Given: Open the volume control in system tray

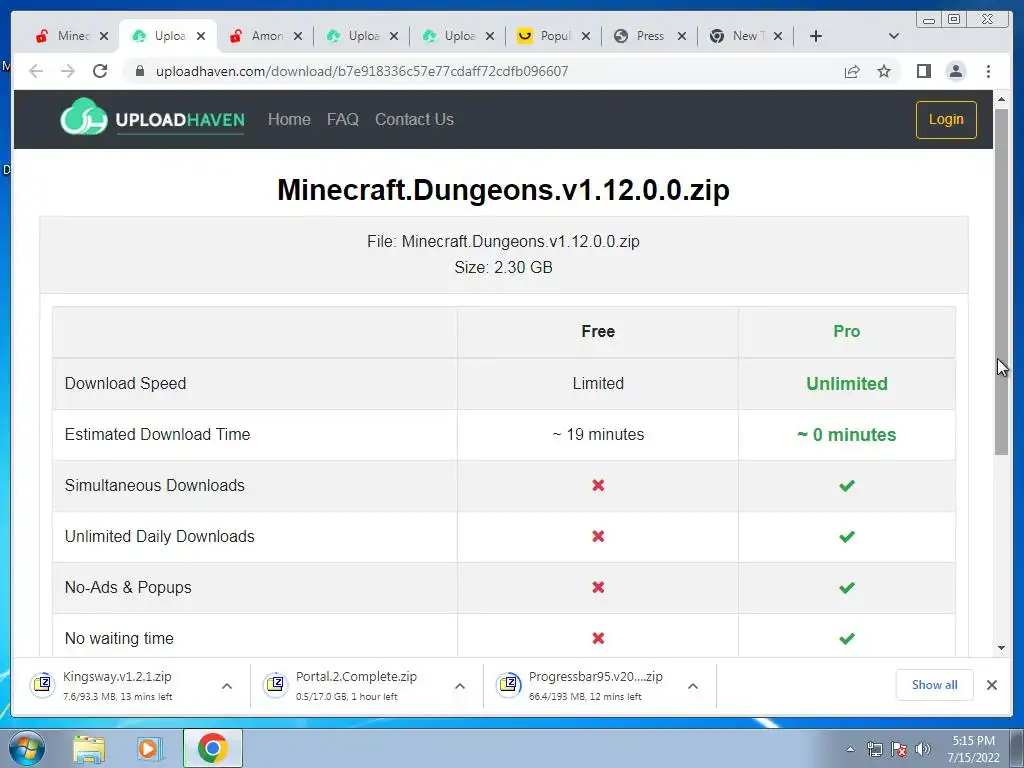Looking at the screenshot, I should click(922, 749).
